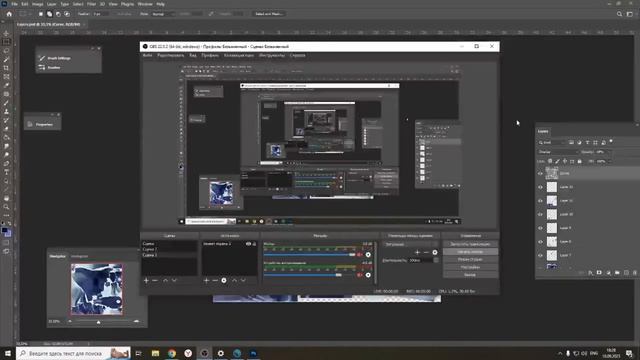The image size is (640, 360).
Task: Open OBS Инструменты menu
Action: (272, 56)
